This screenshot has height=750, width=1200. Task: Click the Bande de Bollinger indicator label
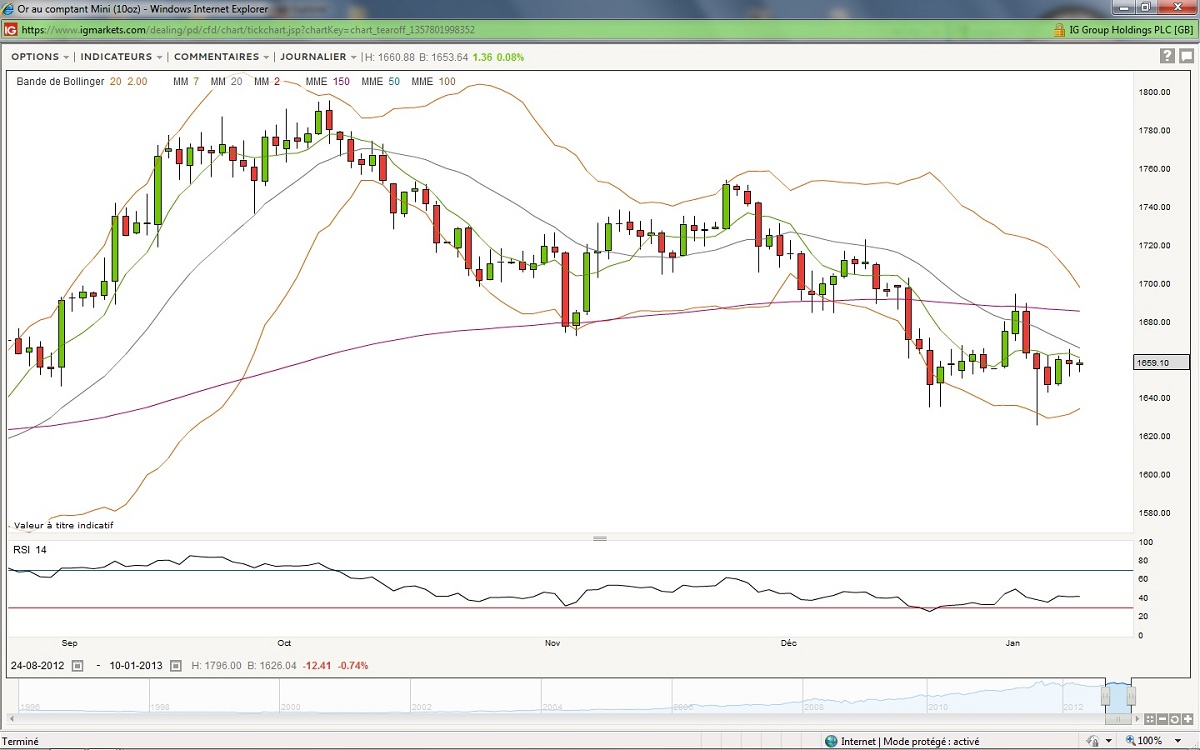[x=60, y=81]
